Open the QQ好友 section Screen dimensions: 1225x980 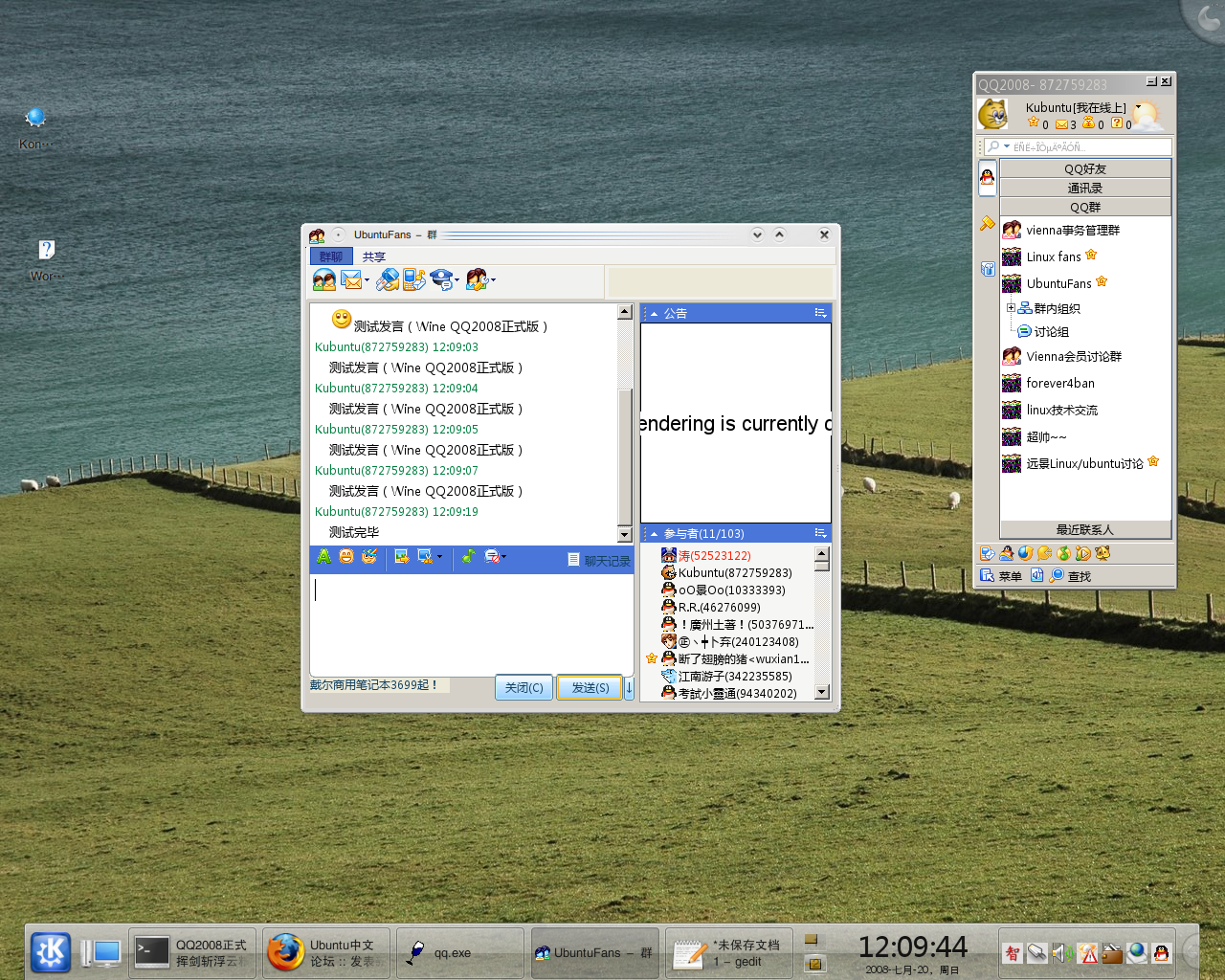[1085, 168]
